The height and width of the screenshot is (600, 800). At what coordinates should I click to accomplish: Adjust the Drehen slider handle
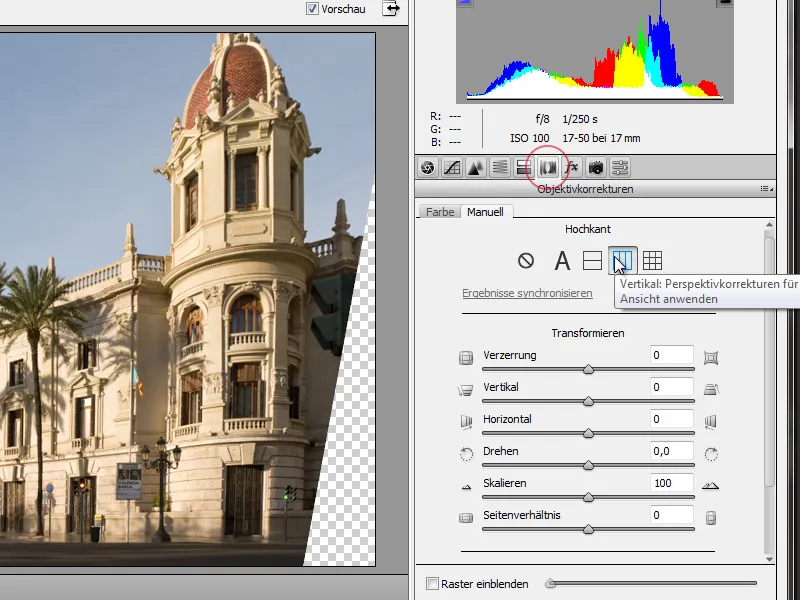tap(588, 465)
